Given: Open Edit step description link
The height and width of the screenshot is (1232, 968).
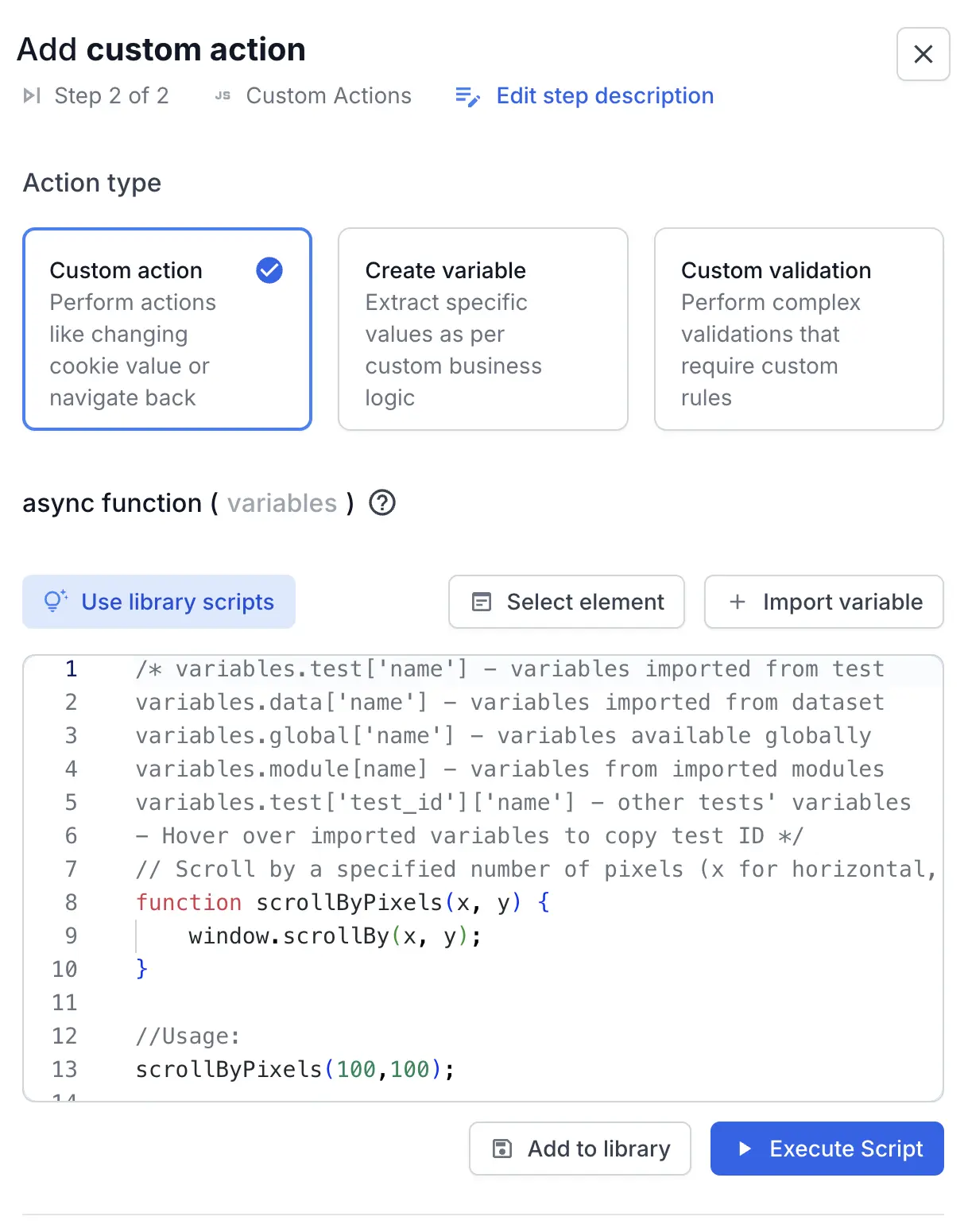Looking at the screenshot, I should [x=604, y=96].
